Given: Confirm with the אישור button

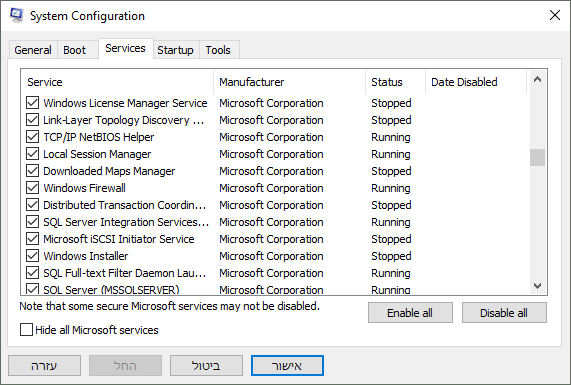Looking at the screenshot, I should [287, 366].
